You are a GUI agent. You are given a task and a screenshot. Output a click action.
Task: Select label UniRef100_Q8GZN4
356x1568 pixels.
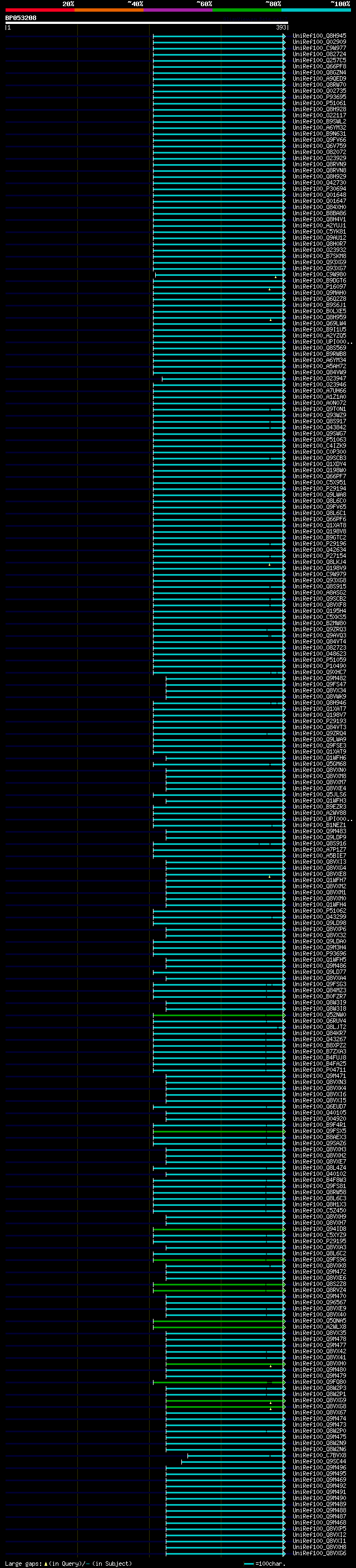point(319,72)
